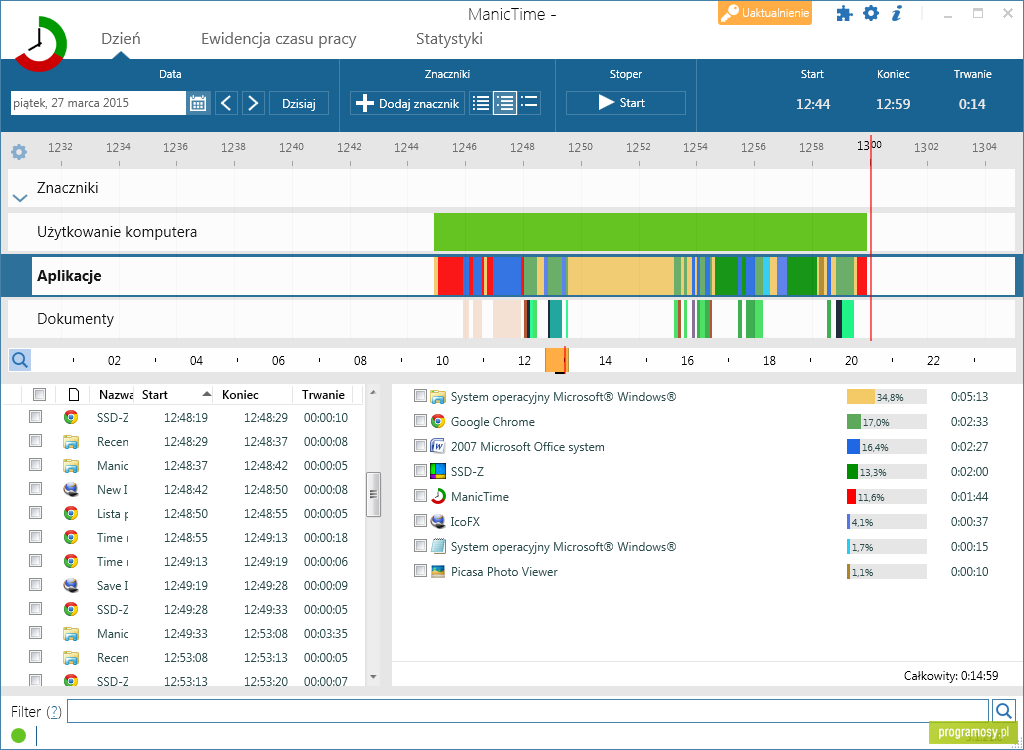Click the Microsoft Office Word icon in summary

[x=438, y=446]
